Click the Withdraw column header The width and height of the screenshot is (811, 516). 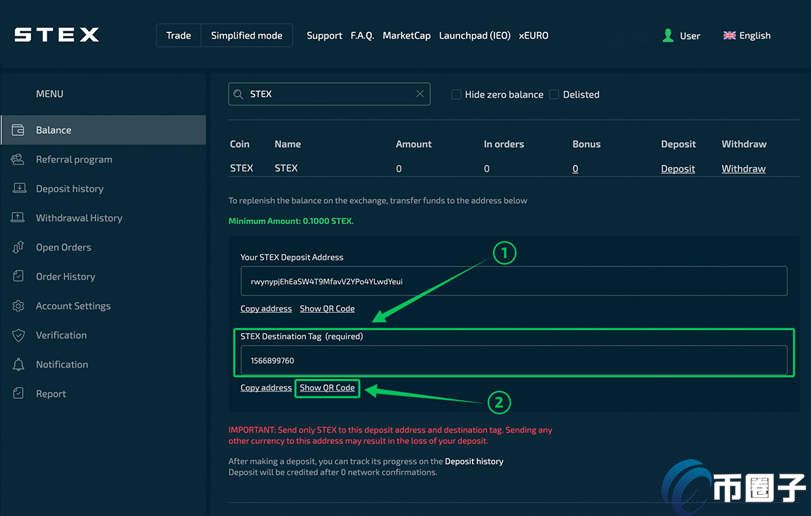tap(744, 144)
